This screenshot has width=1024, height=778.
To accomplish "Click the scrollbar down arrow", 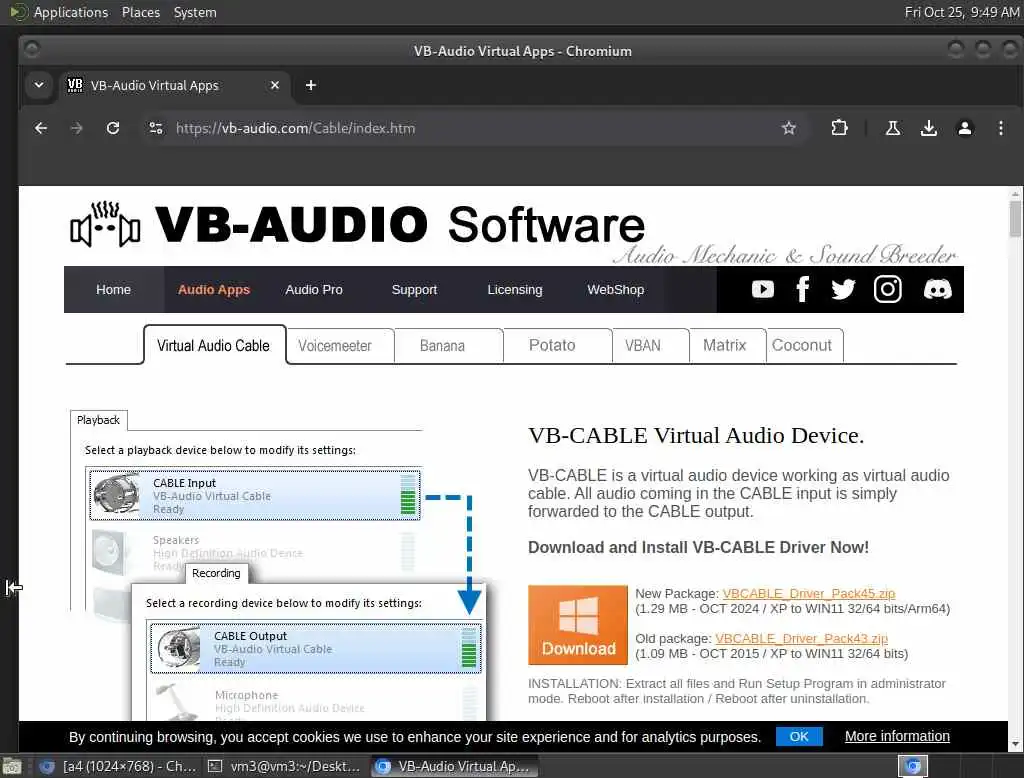I will (x=1015, y=744).
